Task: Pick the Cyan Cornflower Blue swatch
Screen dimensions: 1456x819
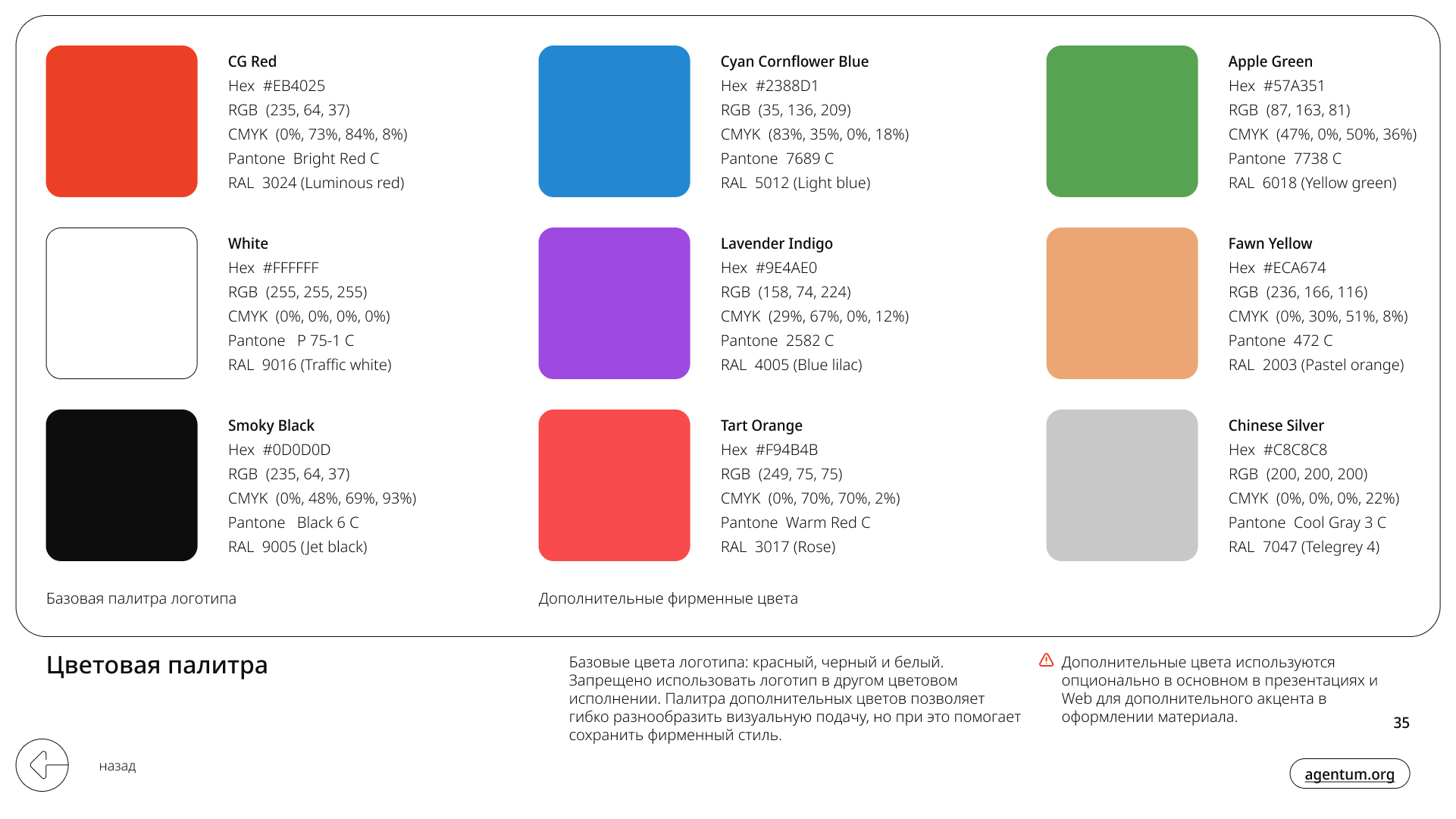Action: pyautogui.click(x=615, y=121)
